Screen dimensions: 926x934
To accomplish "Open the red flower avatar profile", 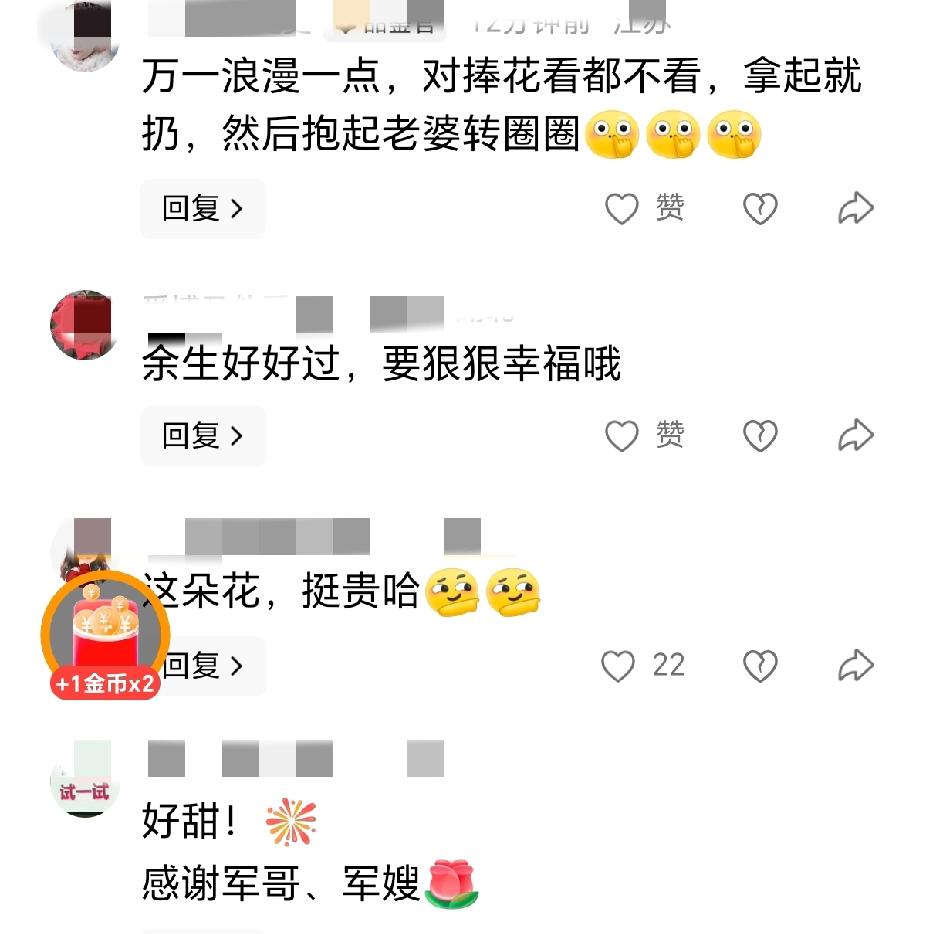I will click(x=83, y=325).
